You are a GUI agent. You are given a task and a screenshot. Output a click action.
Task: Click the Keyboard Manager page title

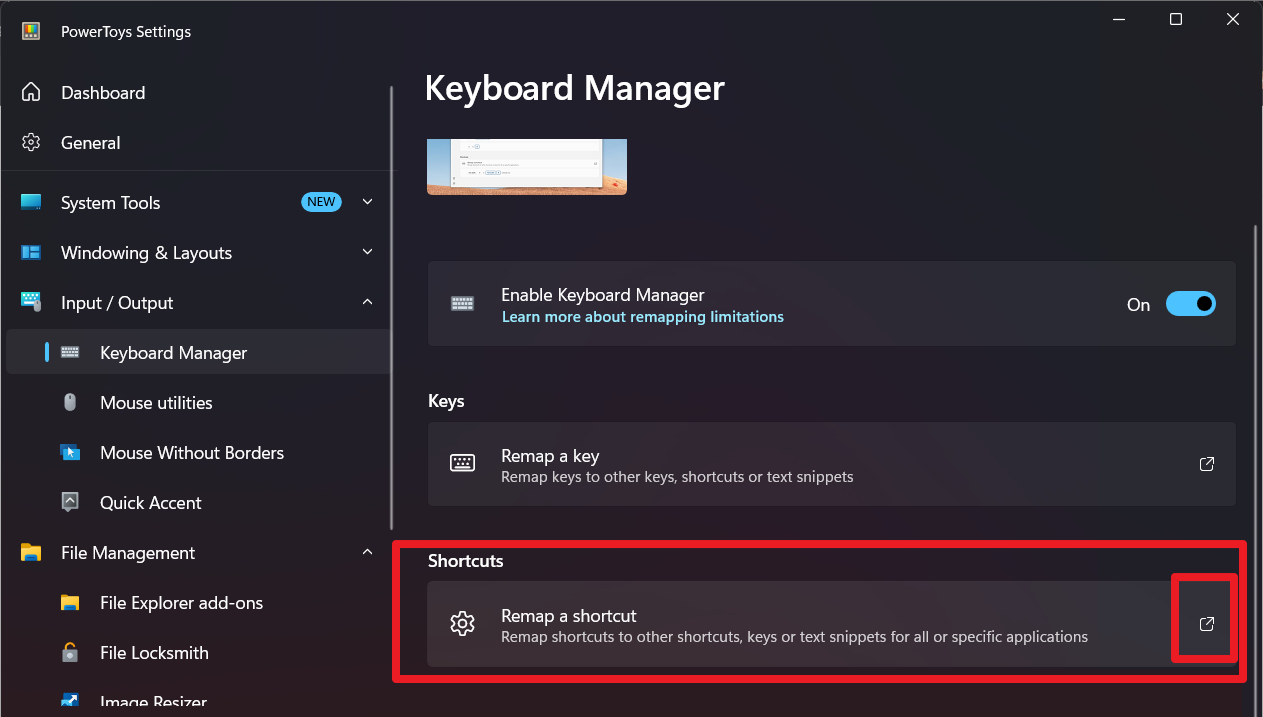[575, 88]
